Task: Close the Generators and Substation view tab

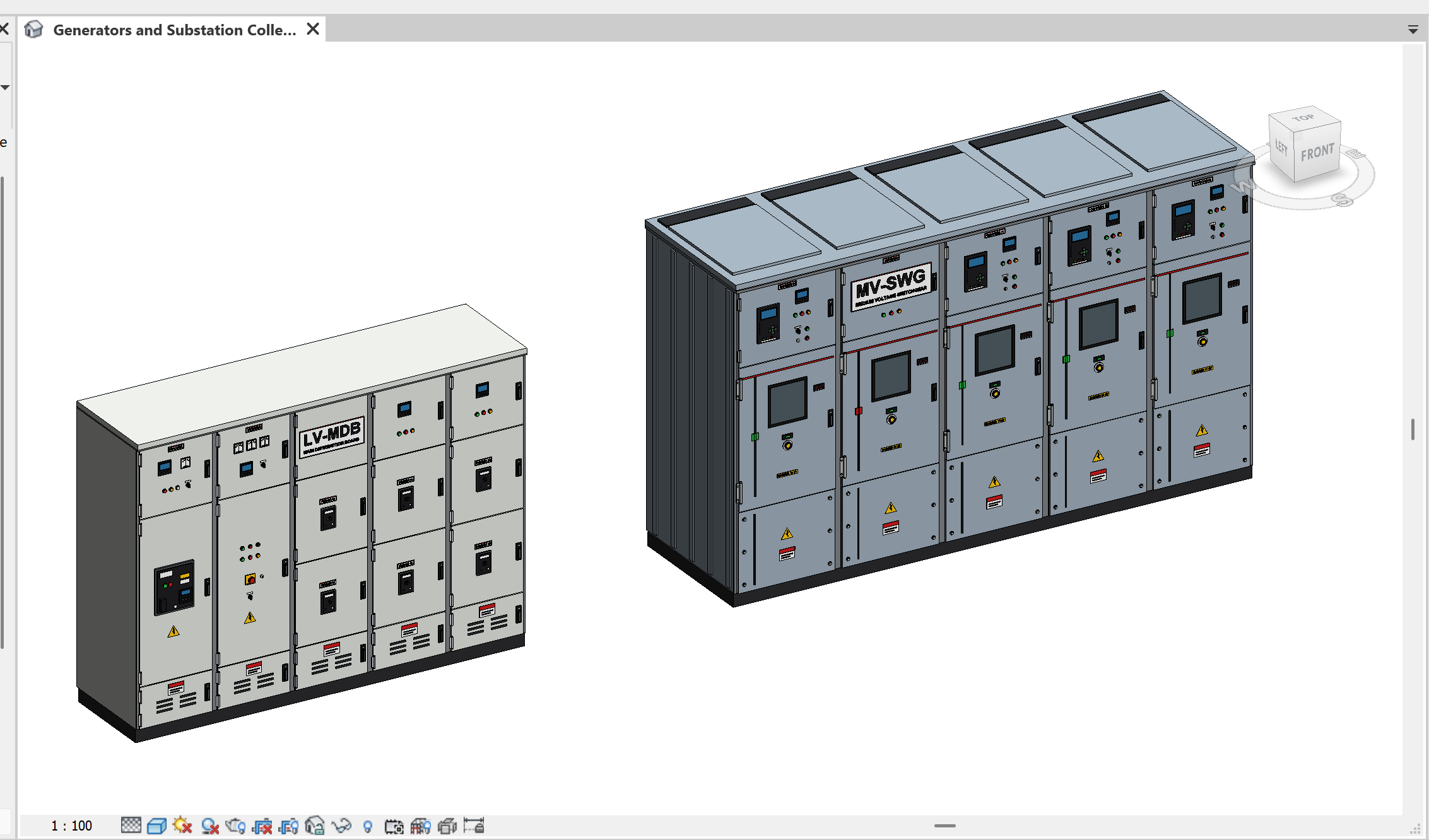Action: point(313,29)
